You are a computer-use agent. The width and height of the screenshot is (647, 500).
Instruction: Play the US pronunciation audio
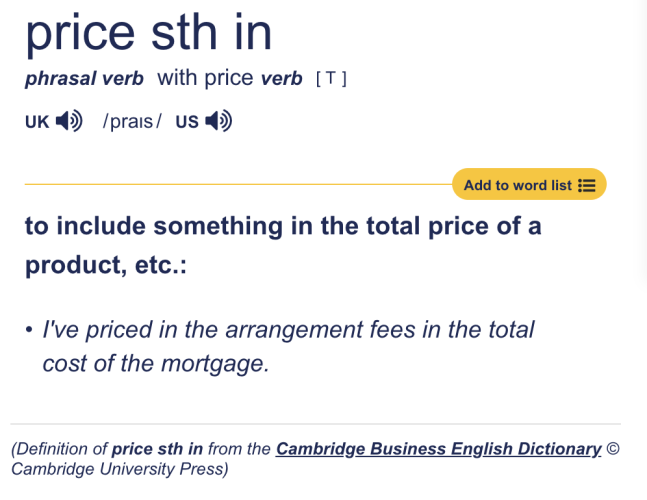tap(219, 121)
